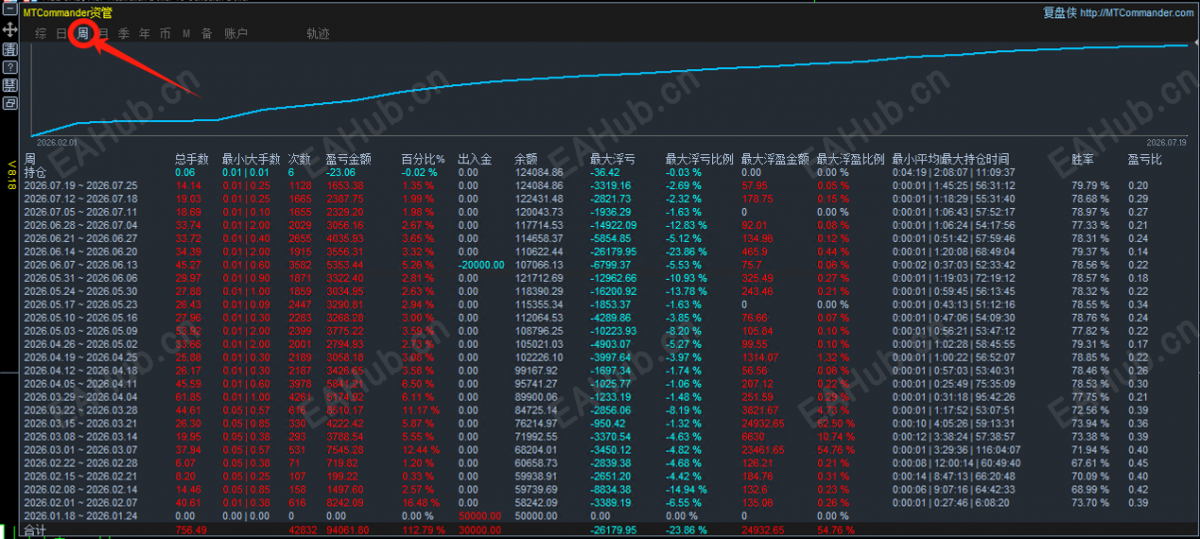Click the 最大浮盈金额 column header
The image size is (1200, 539).
click(x=775, y=159)
